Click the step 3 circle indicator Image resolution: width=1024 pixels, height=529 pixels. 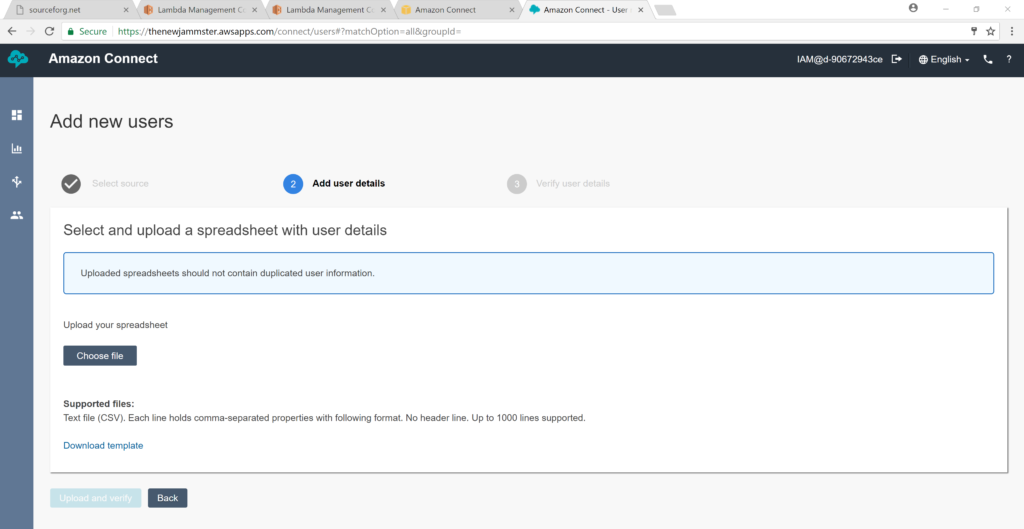(x=517, y=184)
